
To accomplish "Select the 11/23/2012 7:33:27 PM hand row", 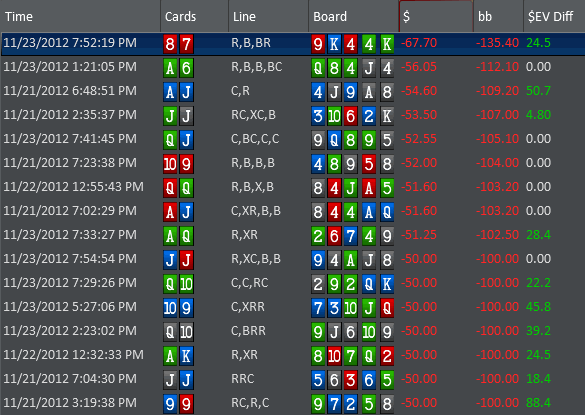I will tap(292, 235).
